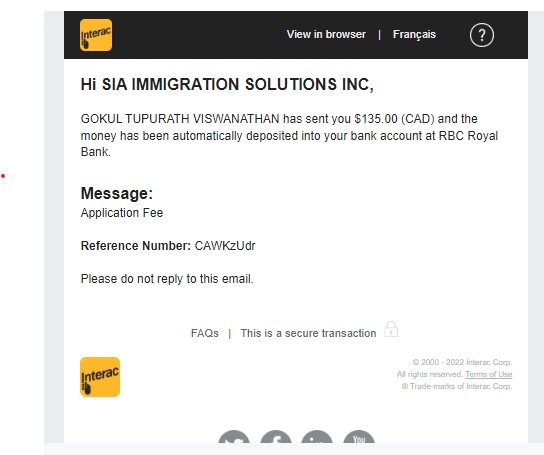Open the FAQs link
This screenshot has height=455, width=544.
pos(205,333)
